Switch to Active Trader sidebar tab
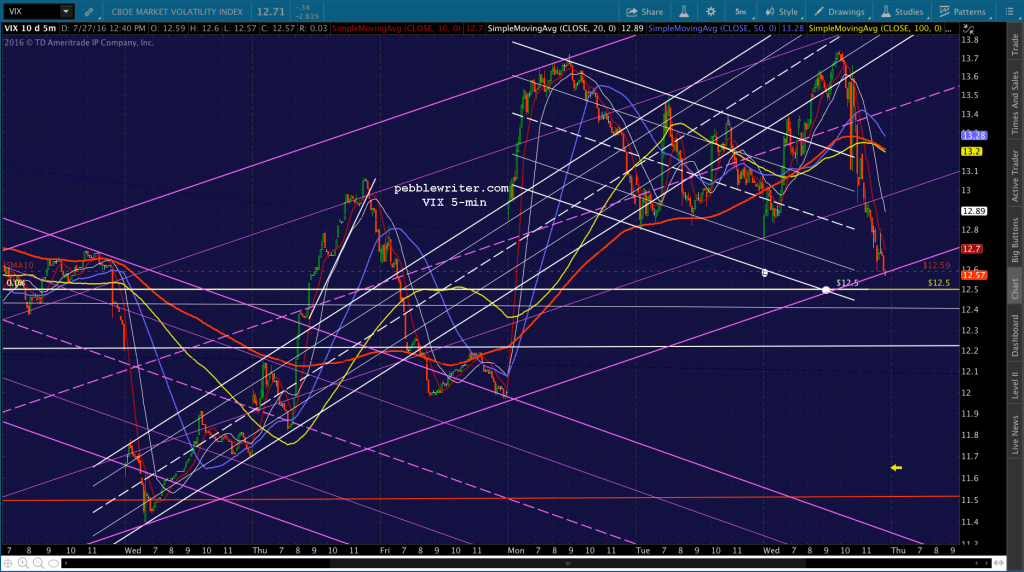The image size is (1024, 572). [1015, 176]
